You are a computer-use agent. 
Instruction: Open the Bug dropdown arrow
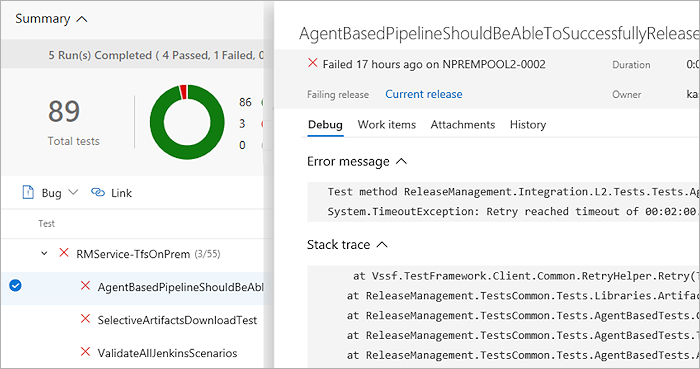pyautogui.click(x=73, y=192)
